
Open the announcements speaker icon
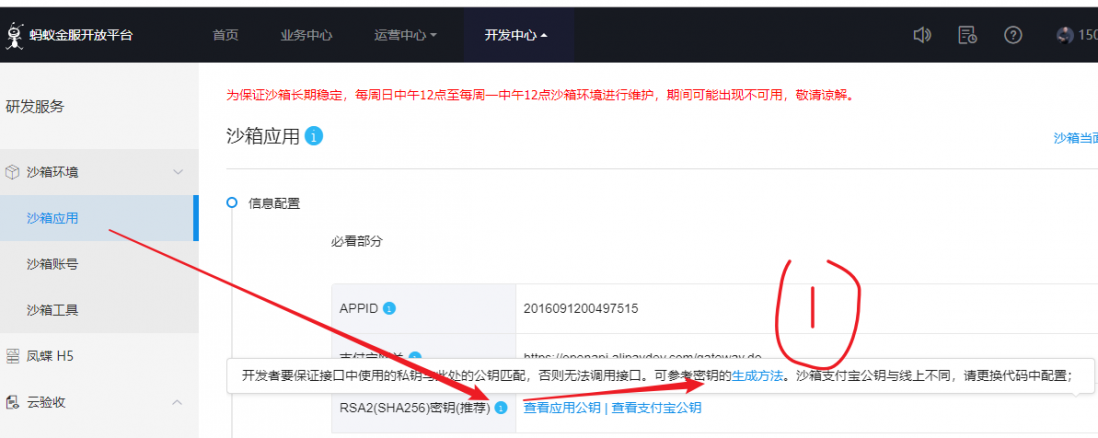tap(922, 35)
